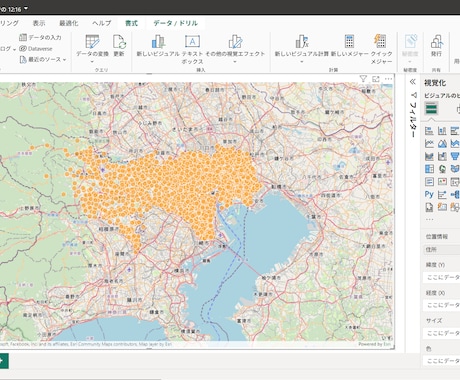This screenshot has width=460, height=380.
Task: Click the green add page button
Action: (3, 361)
